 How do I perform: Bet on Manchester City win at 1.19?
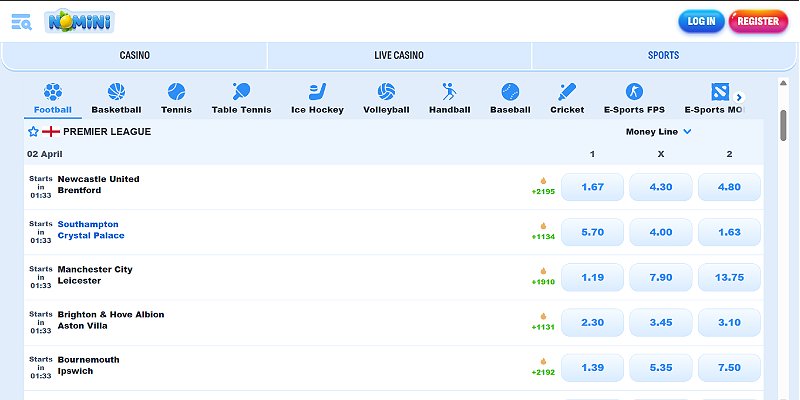[x=592, y=278]
